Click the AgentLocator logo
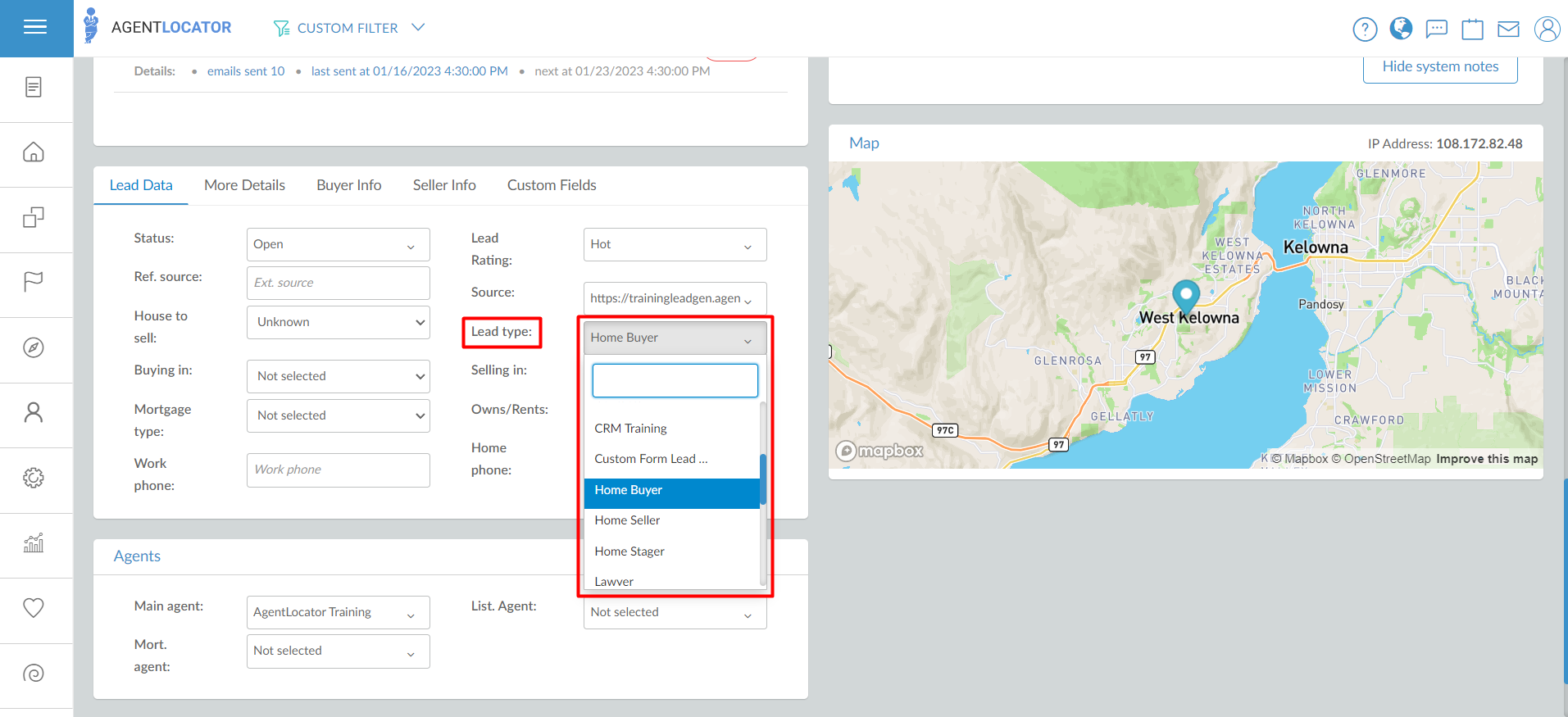 (157, 27)
